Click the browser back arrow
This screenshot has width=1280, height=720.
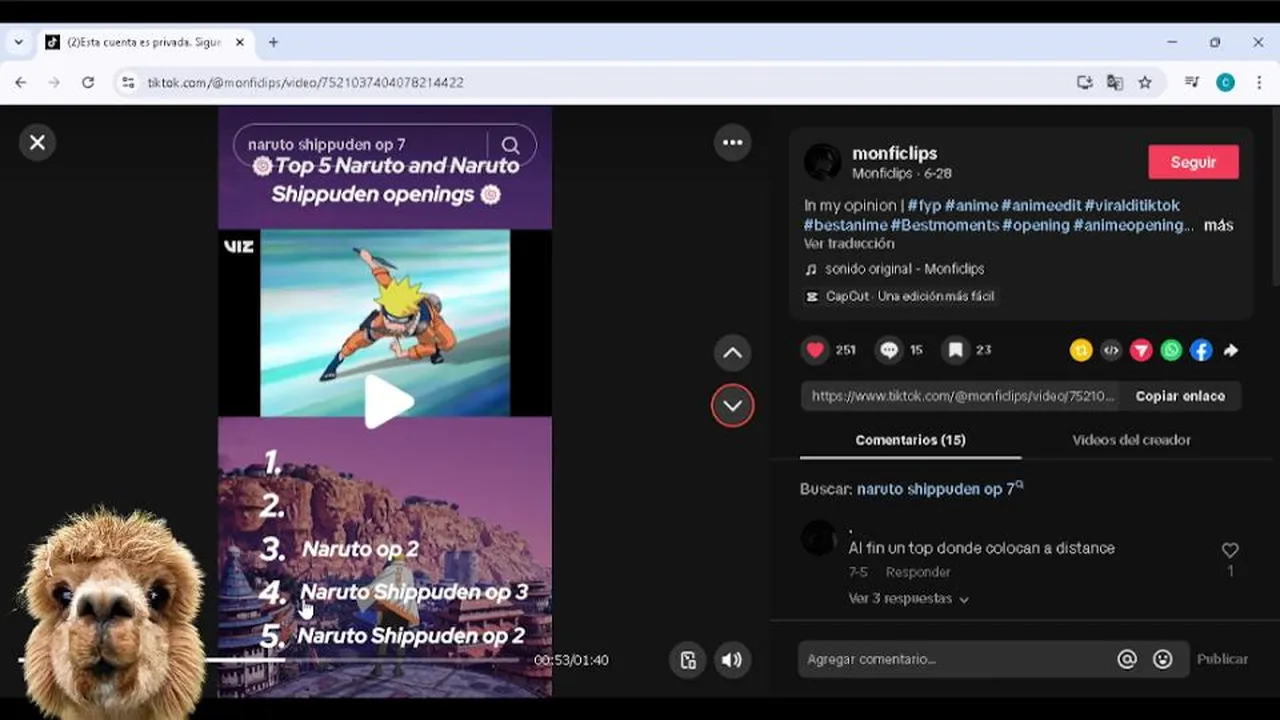[x=21, y=83]
